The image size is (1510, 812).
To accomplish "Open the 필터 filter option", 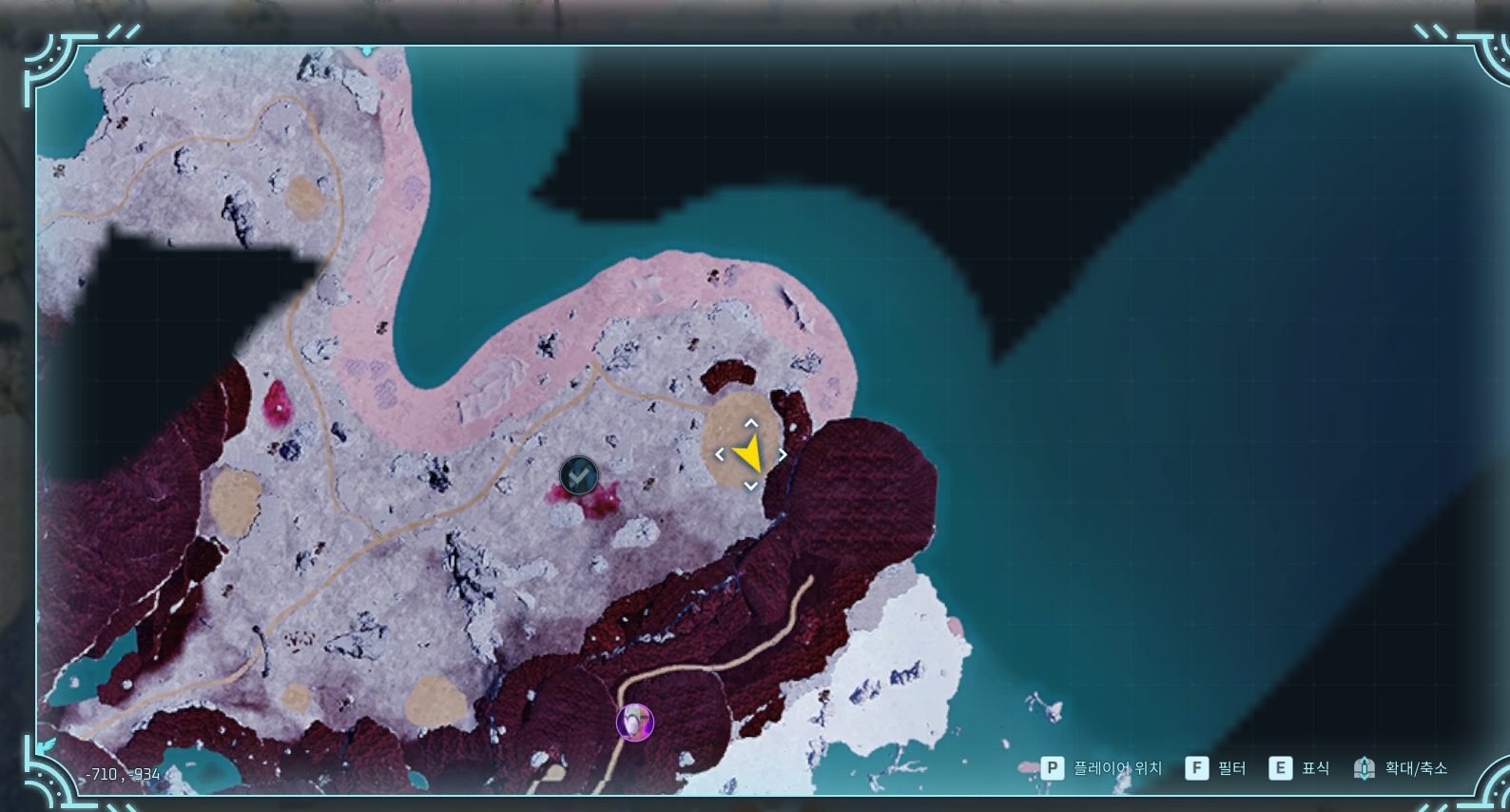I will point(1231,768).
